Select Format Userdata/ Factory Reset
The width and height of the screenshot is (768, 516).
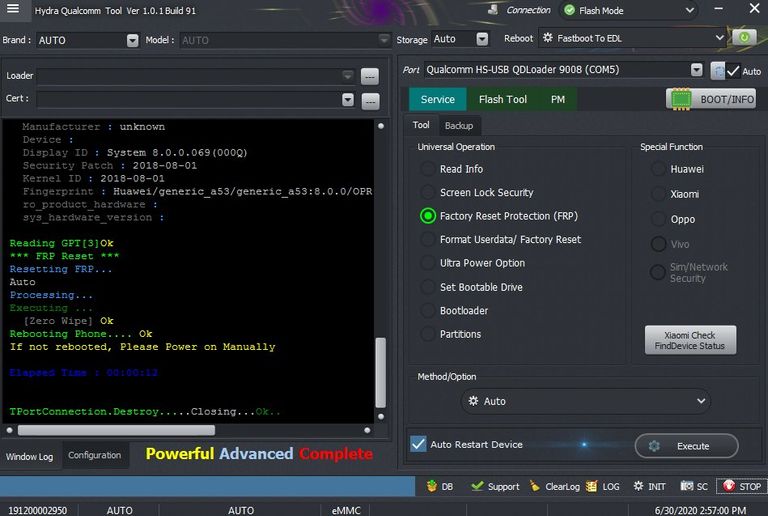428,239
